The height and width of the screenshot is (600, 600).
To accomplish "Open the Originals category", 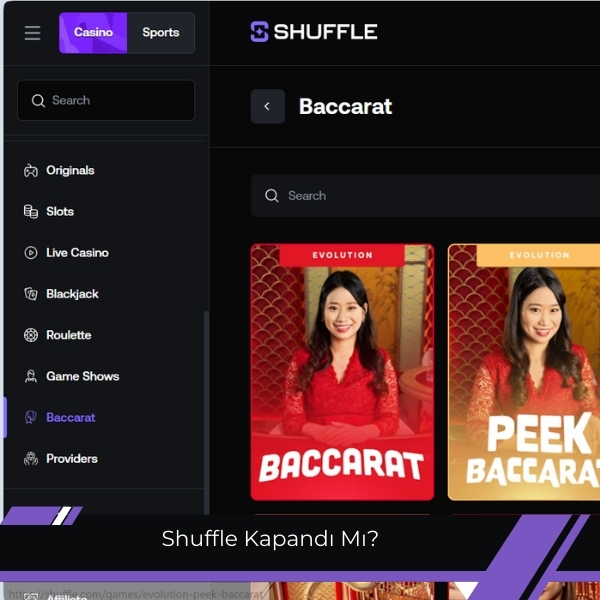I will pos(70,170).
